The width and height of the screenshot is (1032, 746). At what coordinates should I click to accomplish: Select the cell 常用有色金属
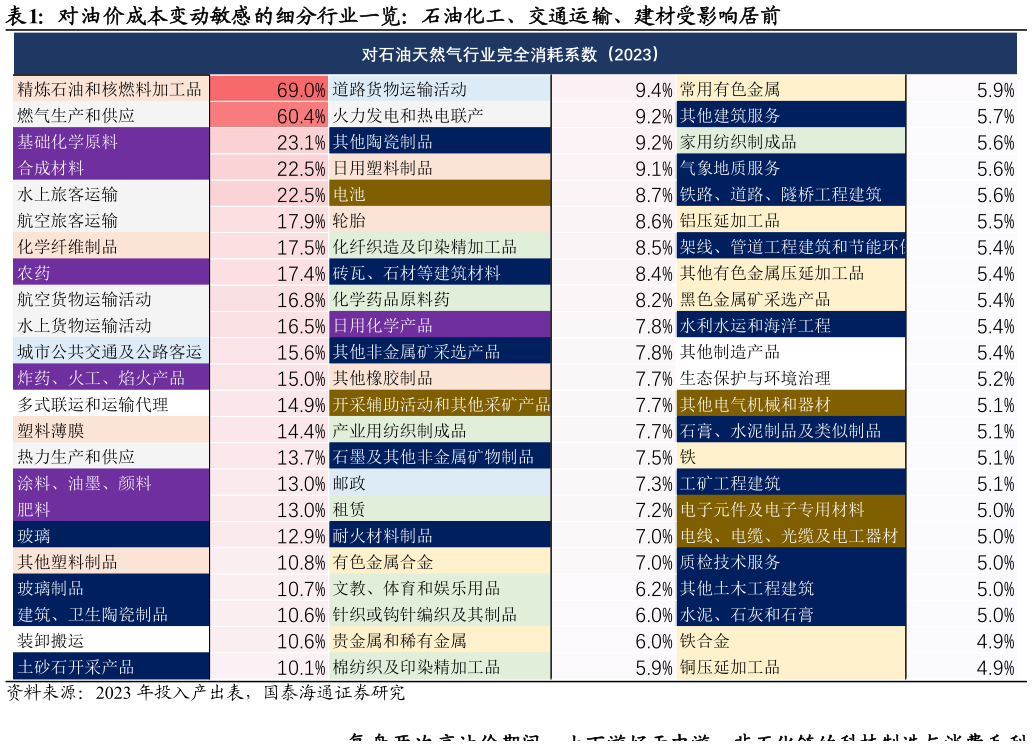coord(791,90)
